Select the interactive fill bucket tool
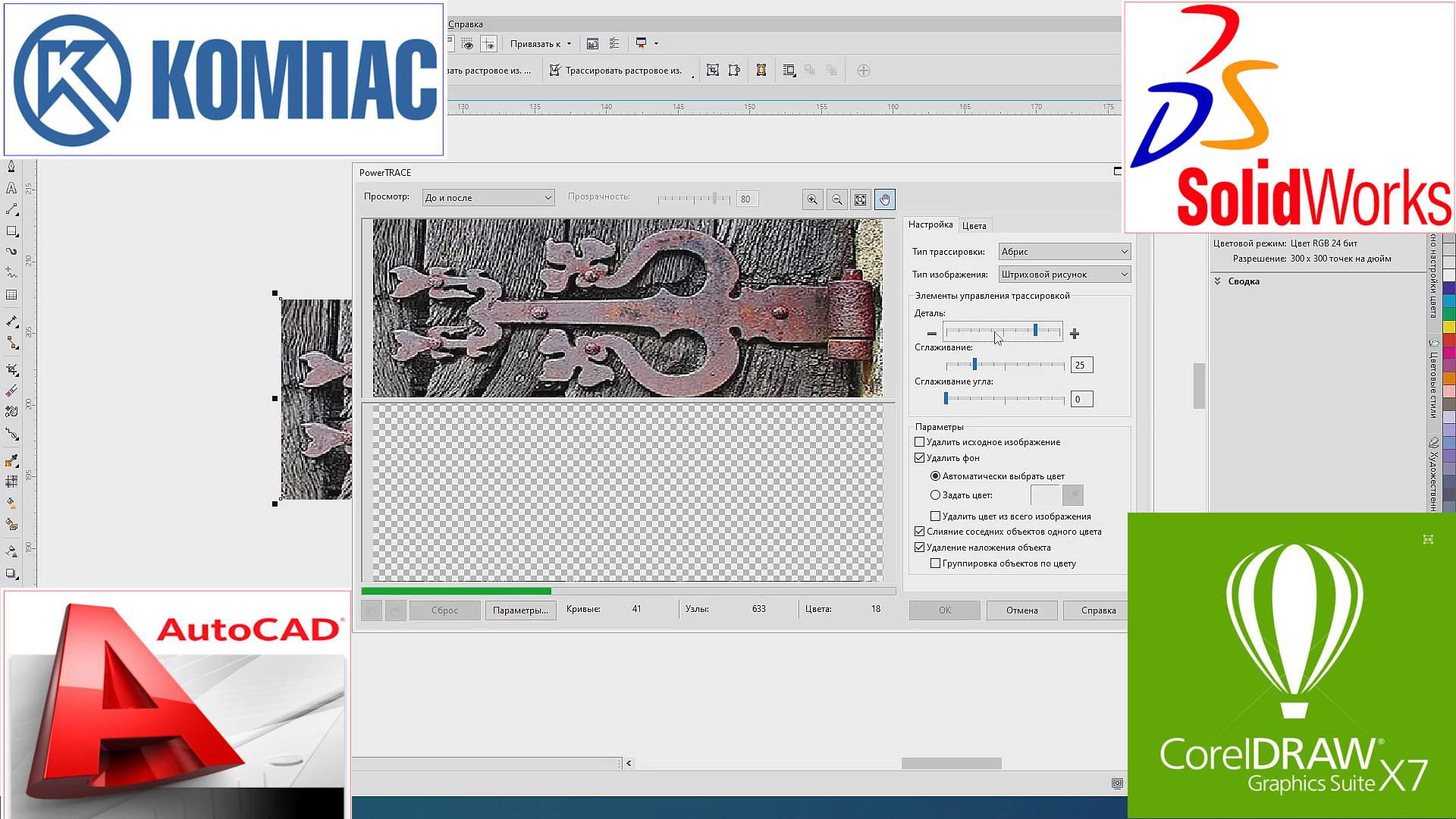Image resolution: width=1456 pixels, height=819 pixels. (x=11, y=503)
